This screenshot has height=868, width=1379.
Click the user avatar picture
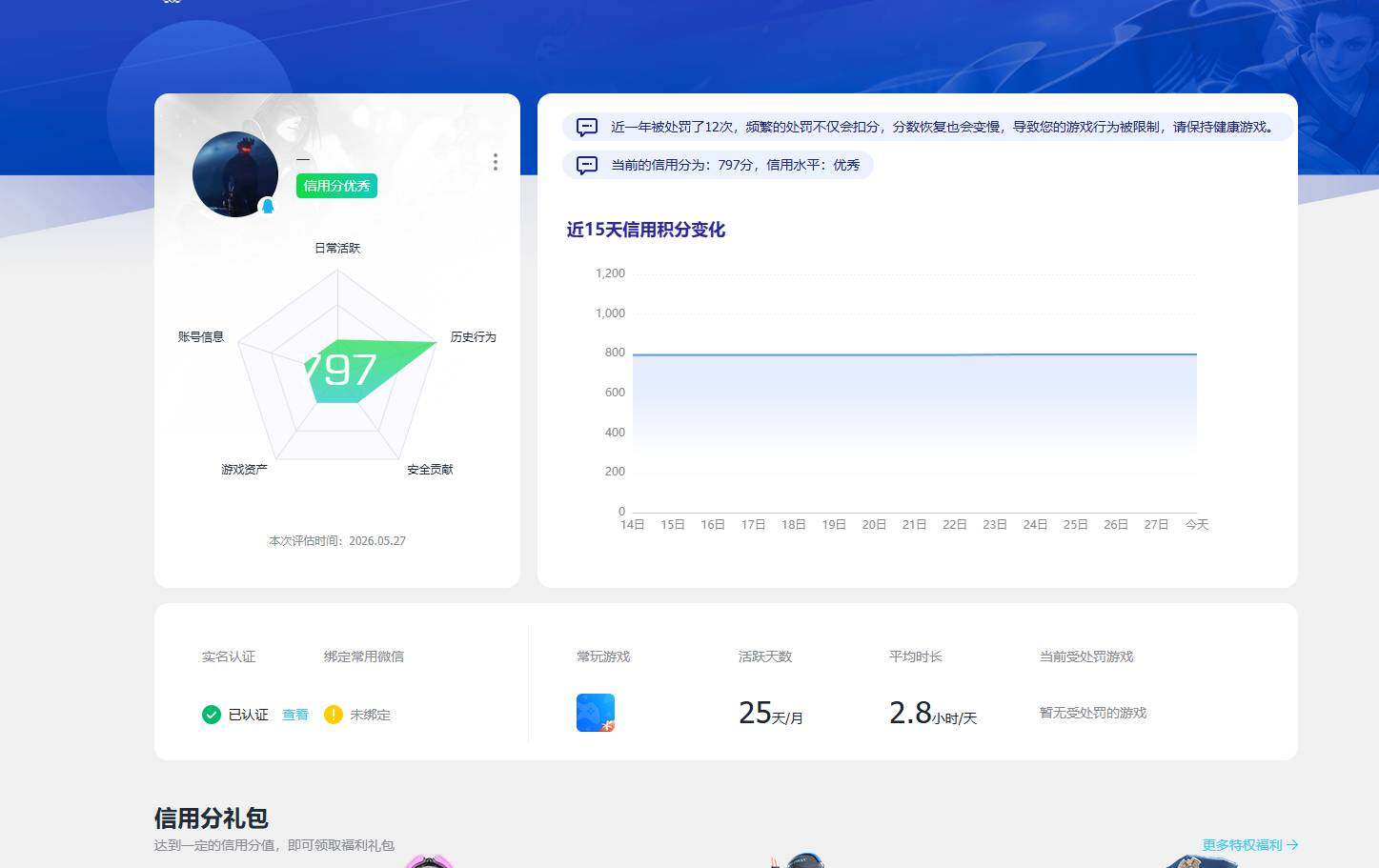coord(235,174)
